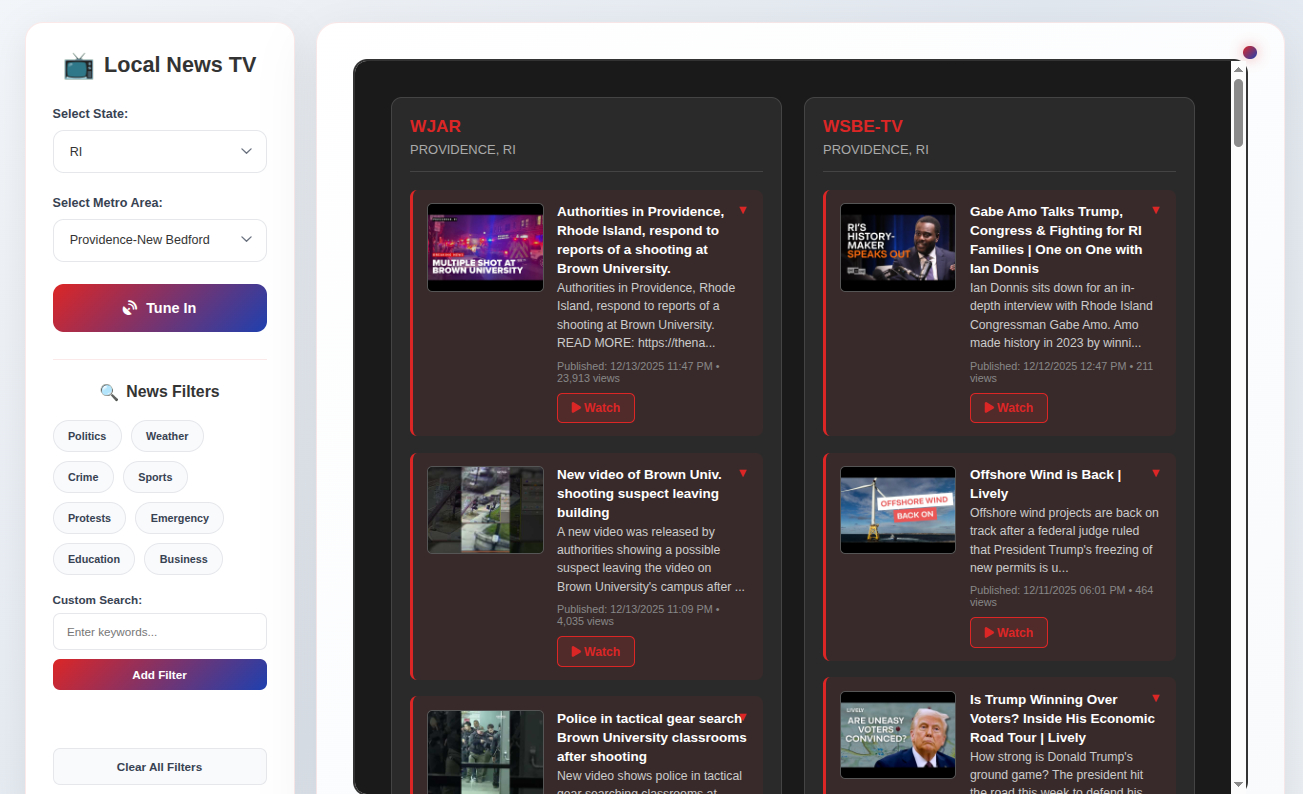Viewport: 1303px width, 794px height.
Task: Watch the Gabe Amo interview video
Action: (1008, 408)
